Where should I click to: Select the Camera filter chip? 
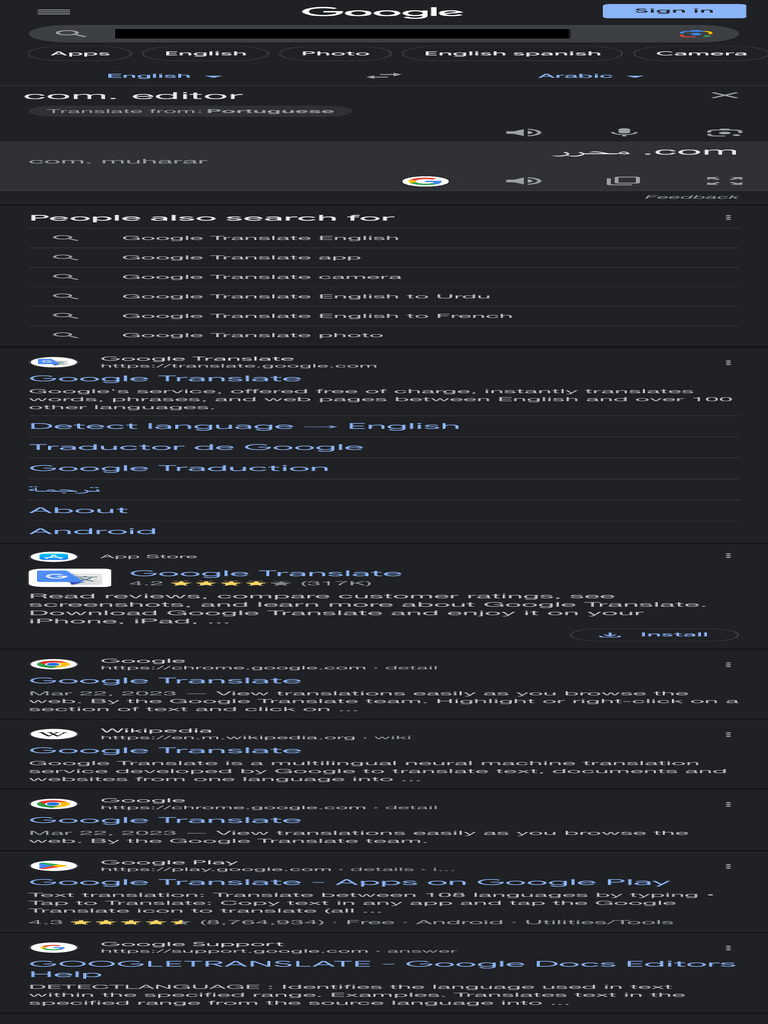[x=701, y=54]
